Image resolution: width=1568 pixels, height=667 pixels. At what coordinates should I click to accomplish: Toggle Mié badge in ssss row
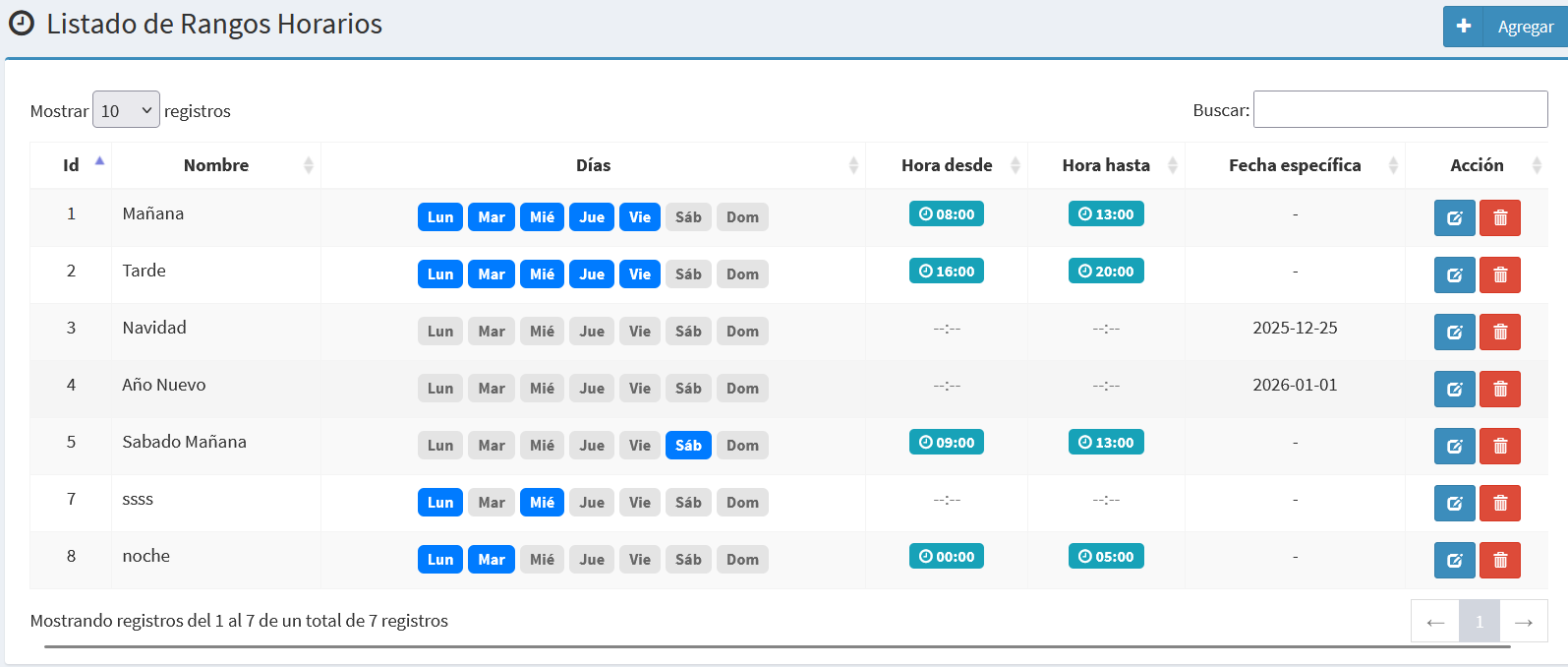point(542,502)
